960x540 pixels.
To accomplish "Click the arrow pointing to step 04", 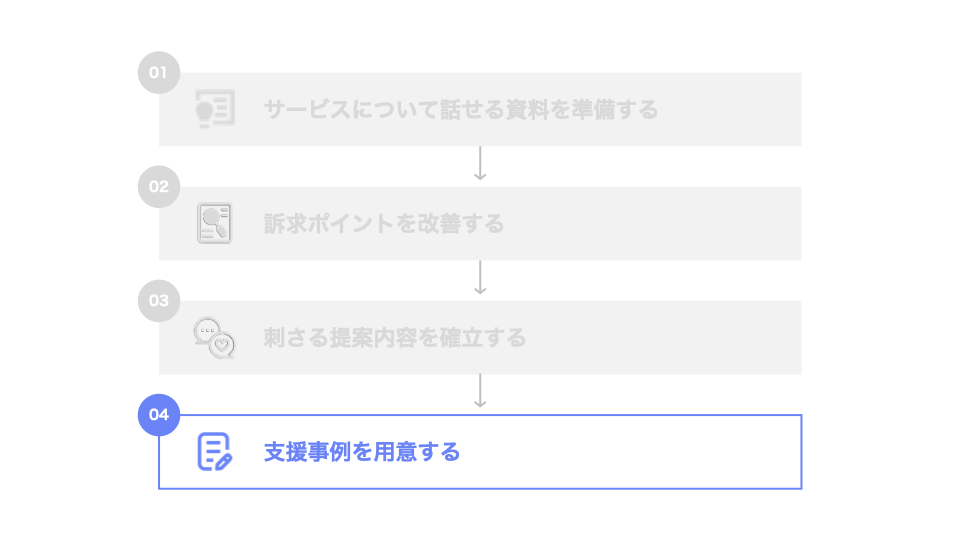I will click(480, 393).
